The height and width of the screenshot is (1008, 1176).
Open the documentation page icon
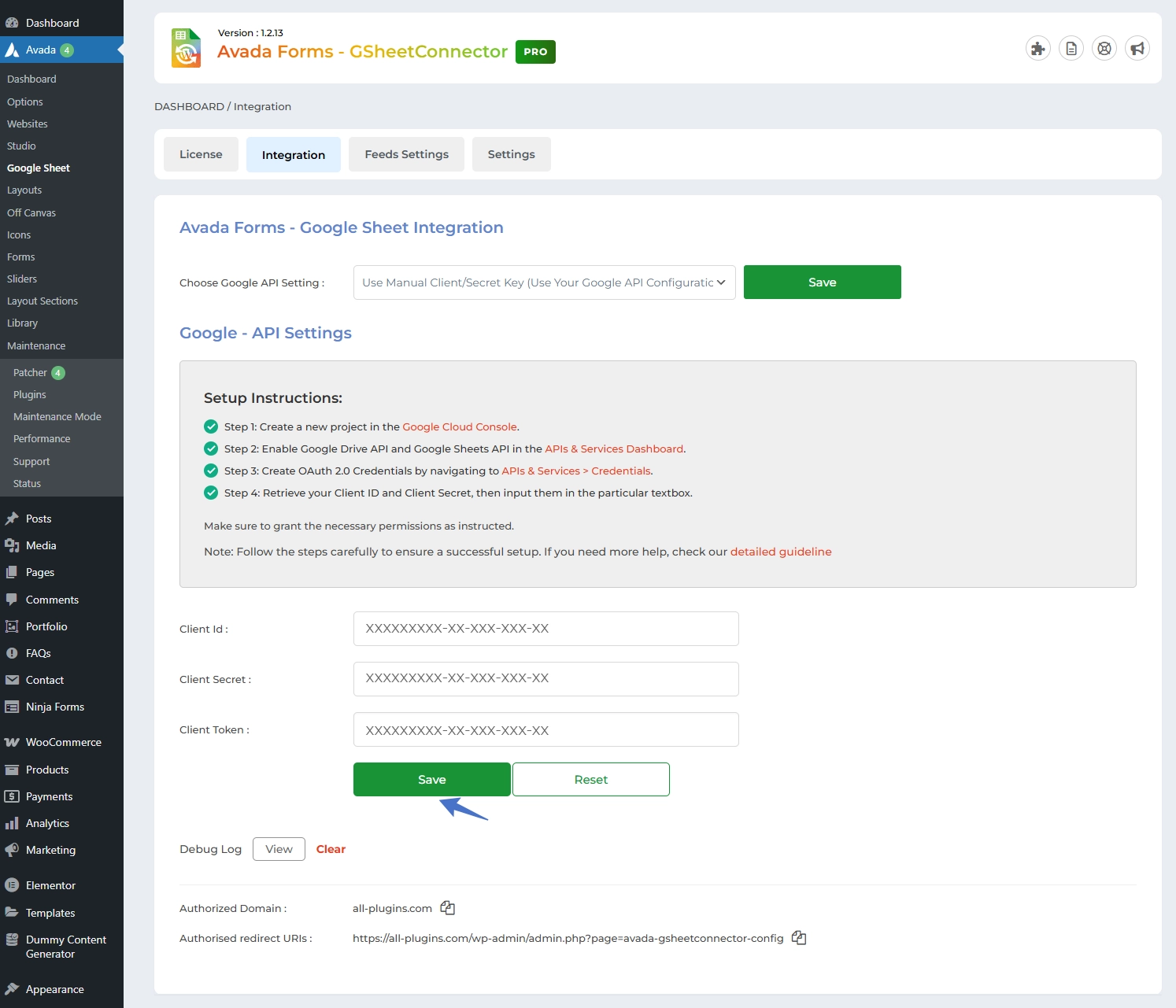pos(1071,49)
